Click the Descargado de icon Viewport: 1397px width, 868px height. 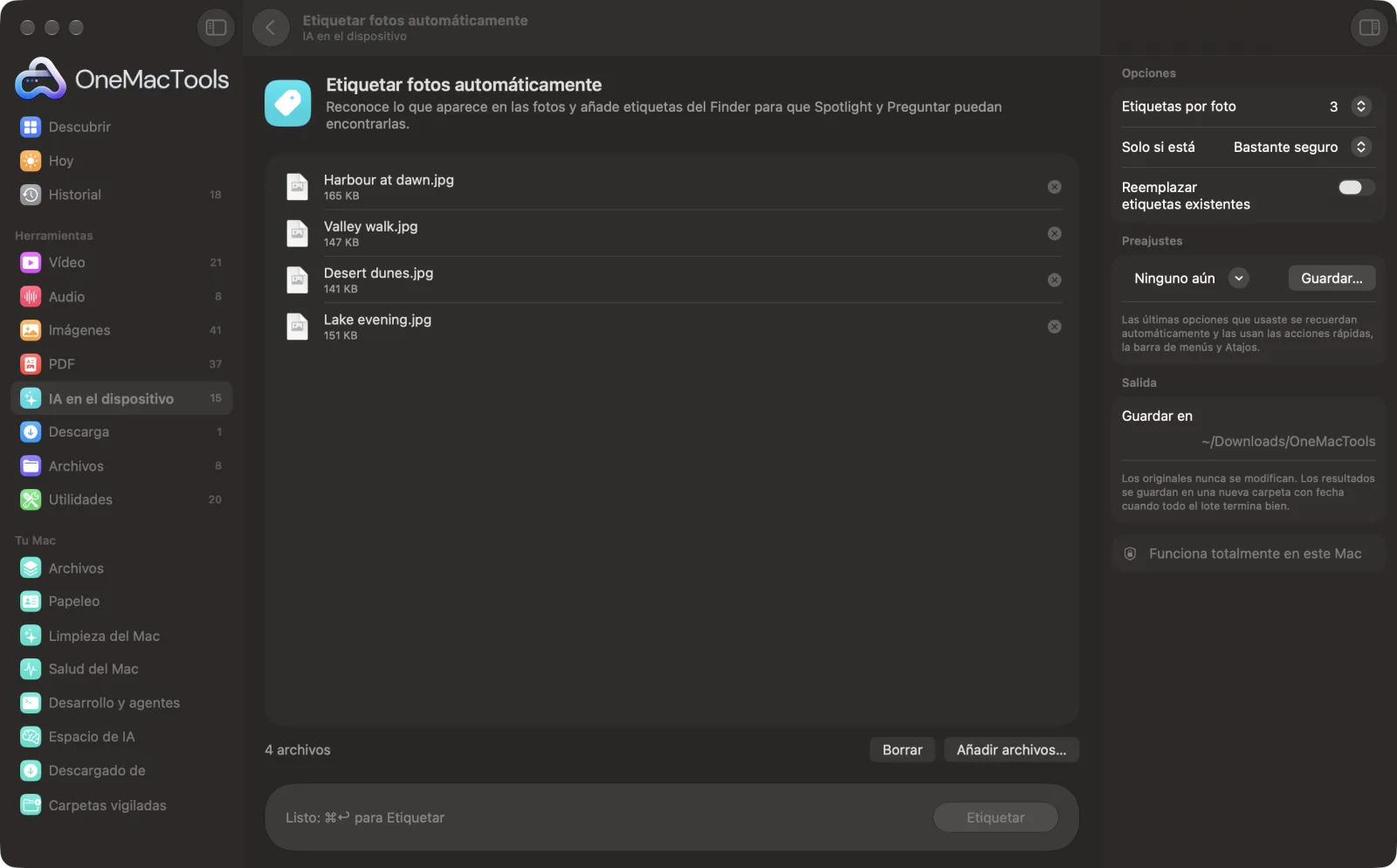click(x=31, y=771)
